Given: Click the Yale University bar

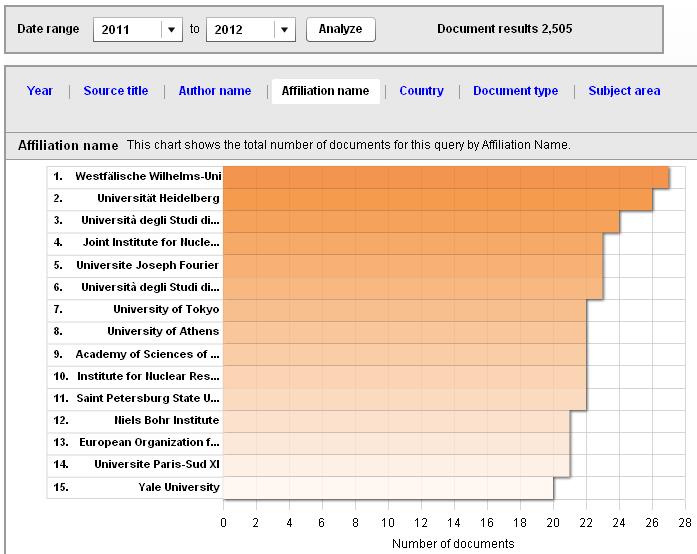Looking at the screenshot, I should click(388, 488).
